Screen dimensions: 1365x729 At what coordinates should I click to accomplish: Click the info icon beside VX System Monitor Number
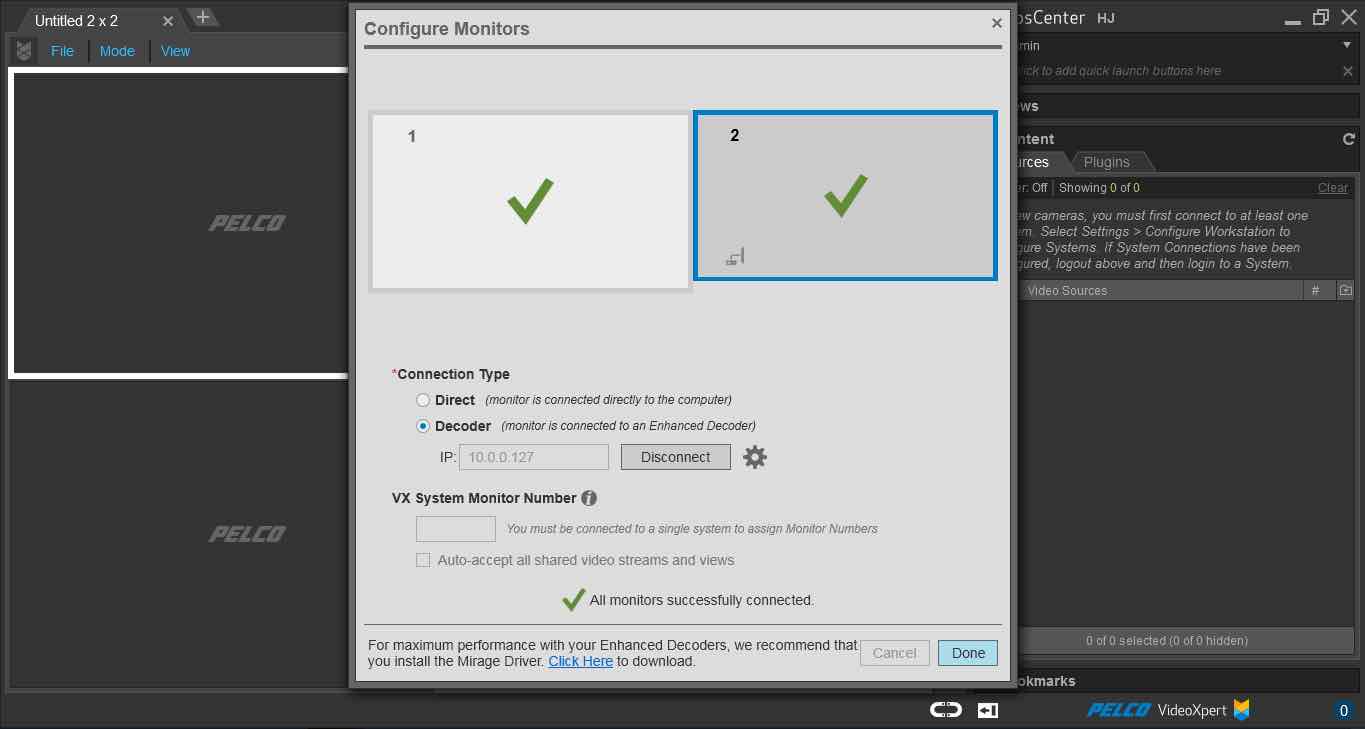[588, 498]
